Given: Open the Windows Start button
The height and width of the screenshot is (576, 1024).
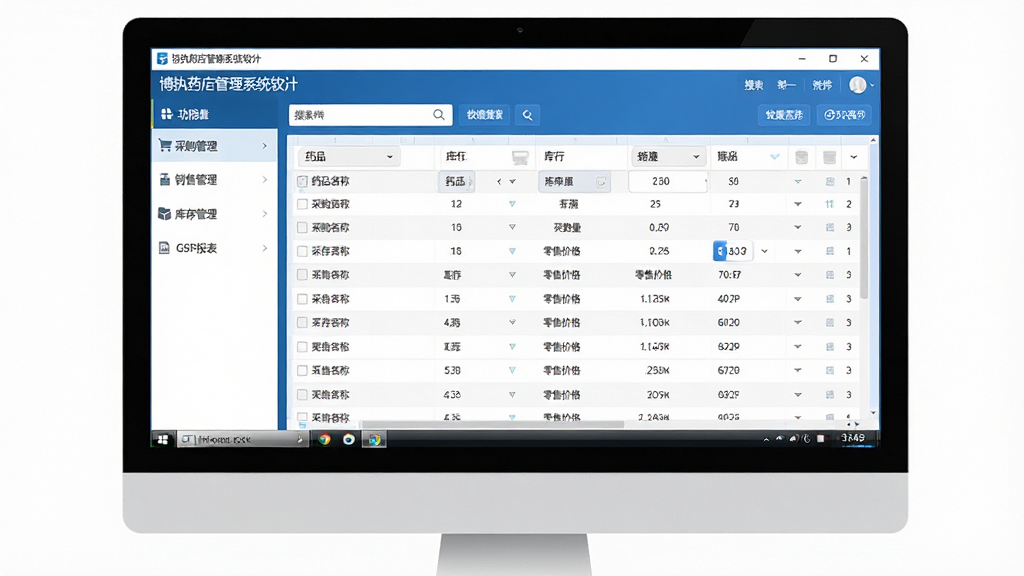Looking at the screenshot, I should [163, 440].
